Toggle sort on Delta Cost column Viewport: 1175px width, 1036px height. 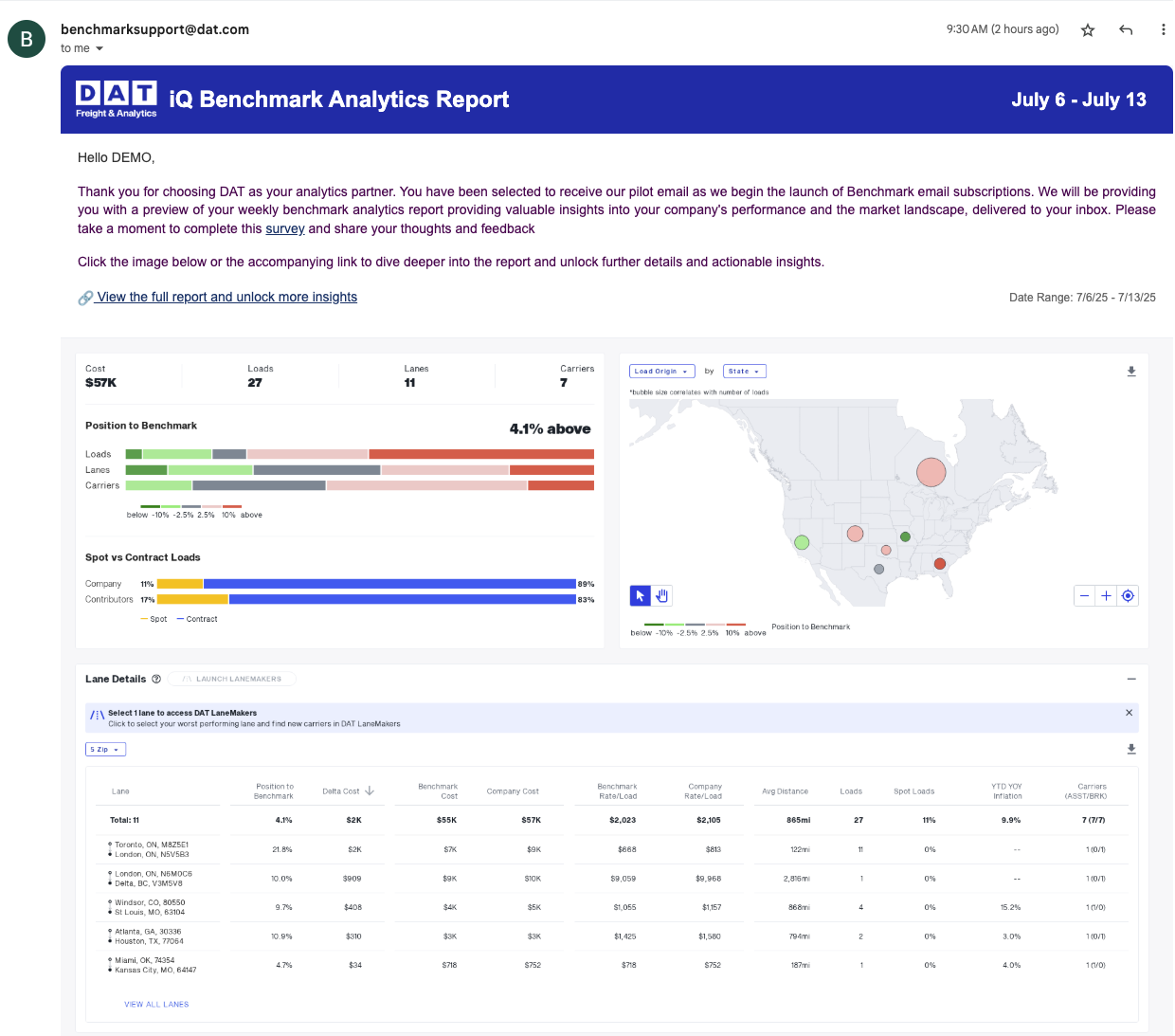(x=369, y=791)
